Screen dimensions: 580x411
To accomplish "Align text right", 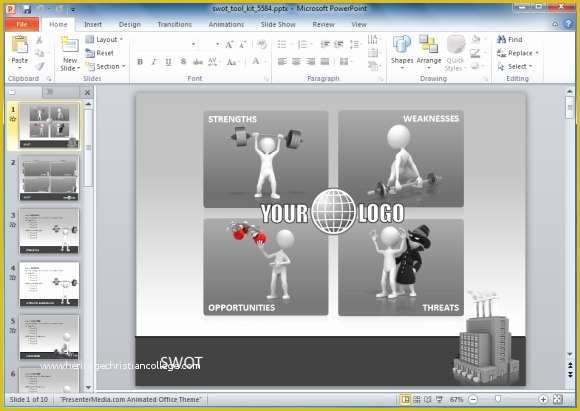I will click(x=310, y=62).
